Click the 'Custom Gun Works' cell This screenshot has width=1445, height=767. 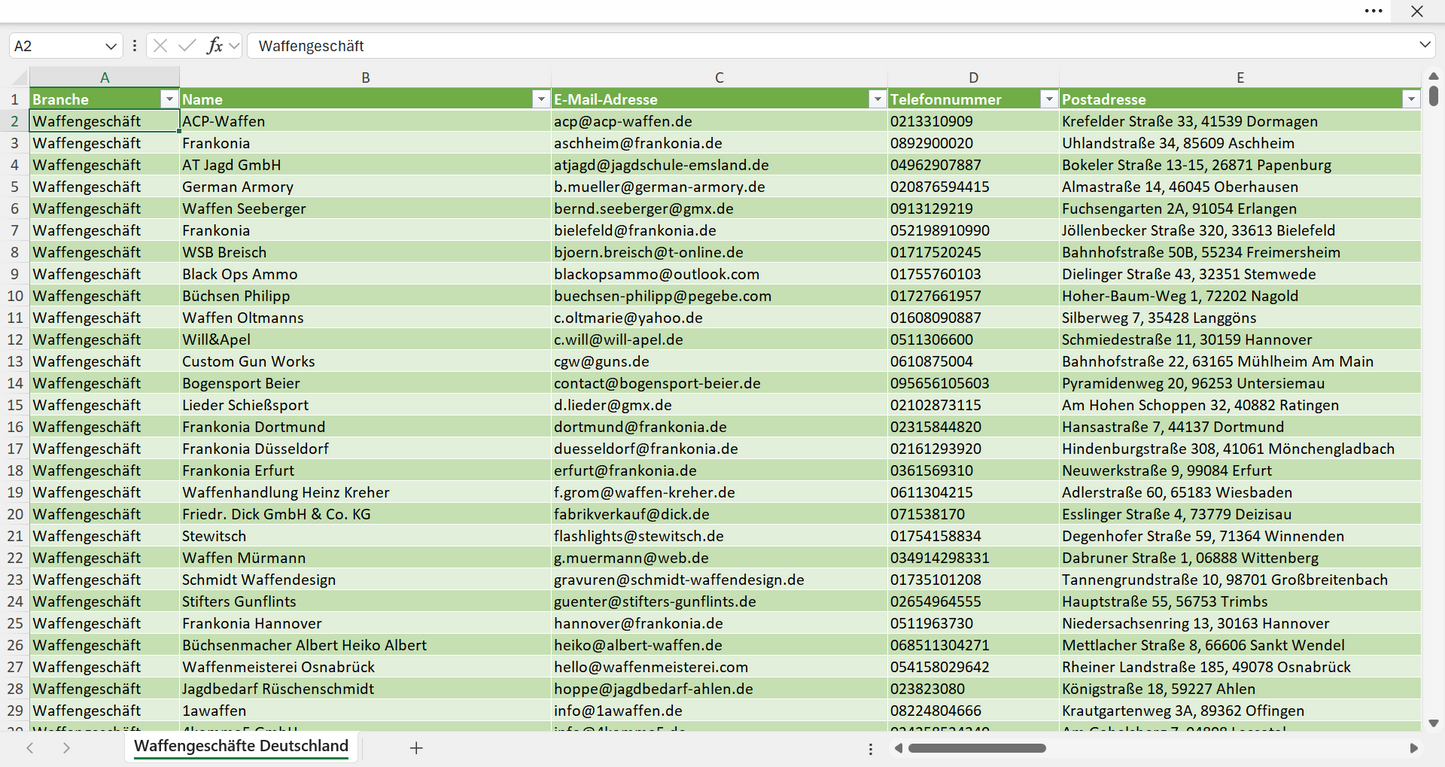(x=366, y=361)
